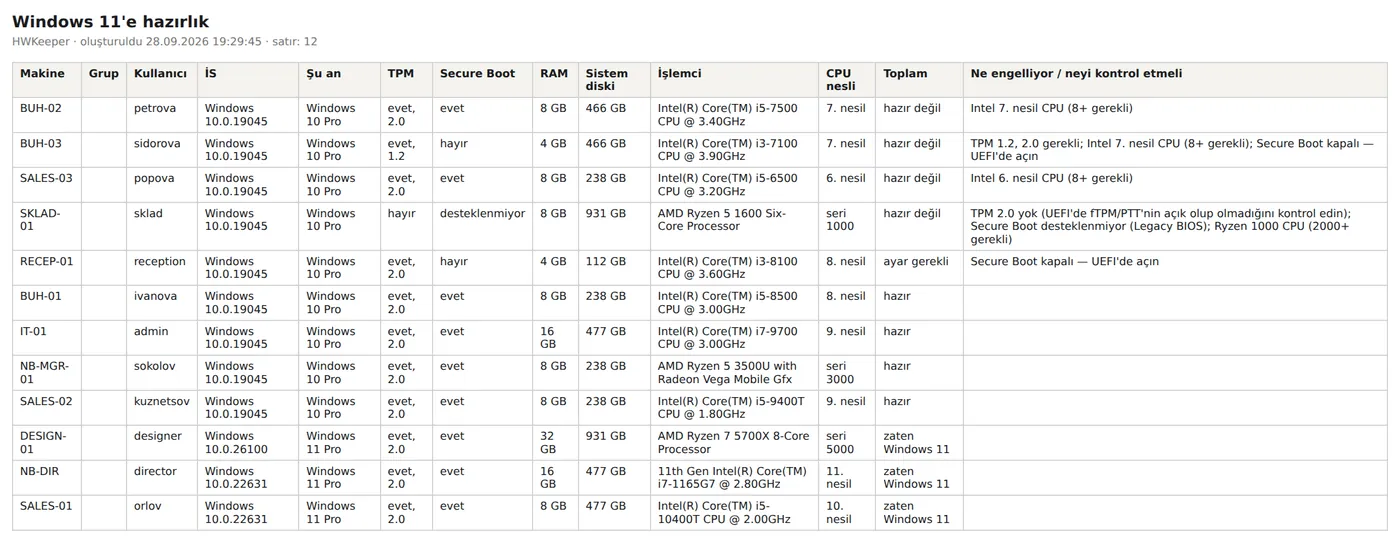Click the '10. nesil' CPU generation cell
The height and width of the screenshot is (551, 1400).
click(x=847, y=513)
